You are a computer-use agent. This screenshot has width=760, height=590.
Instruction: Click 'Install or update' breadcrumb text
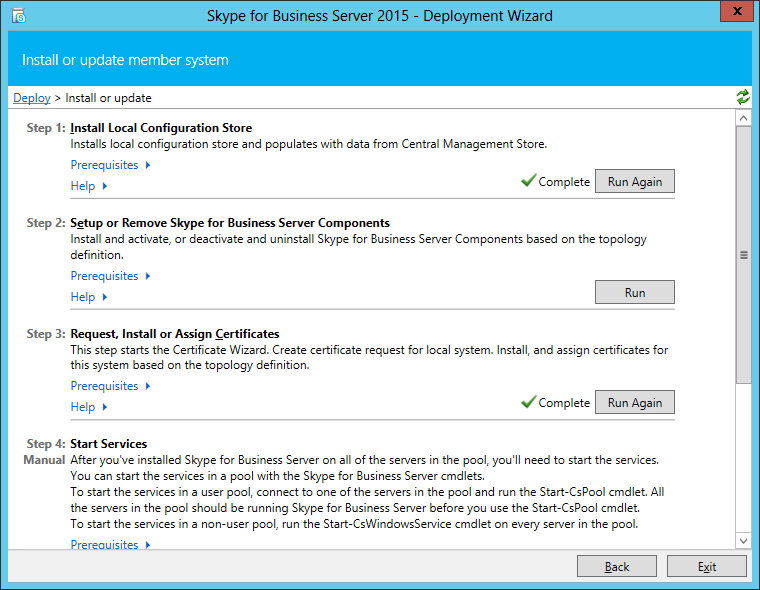pos(108,98)
